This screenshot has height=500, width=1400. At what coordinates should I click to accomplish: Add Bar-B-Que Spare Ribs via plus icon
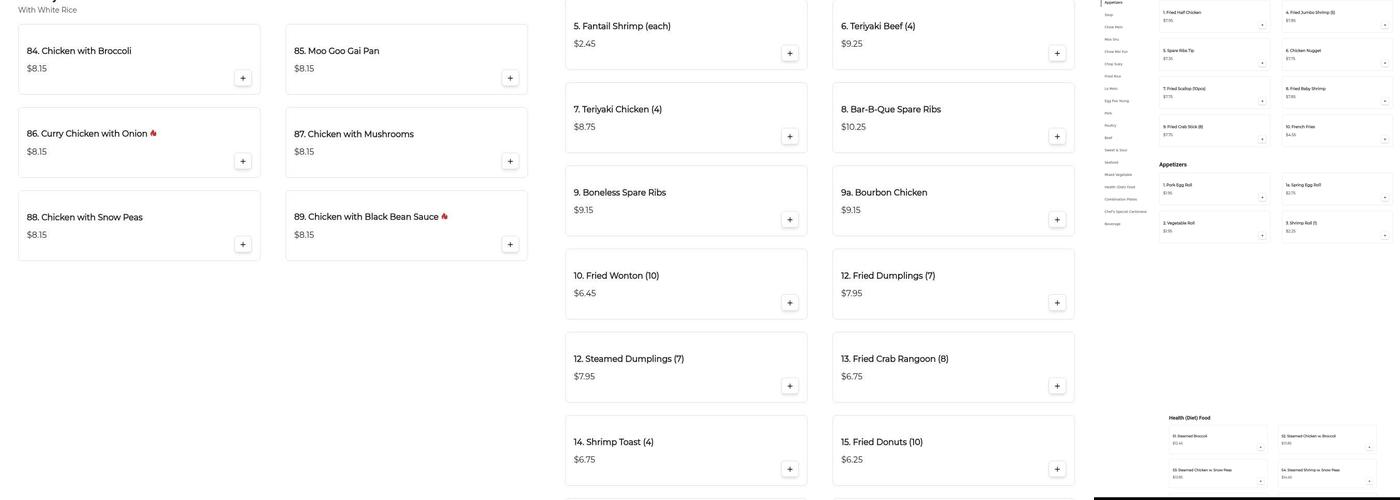coord(1057,136)
